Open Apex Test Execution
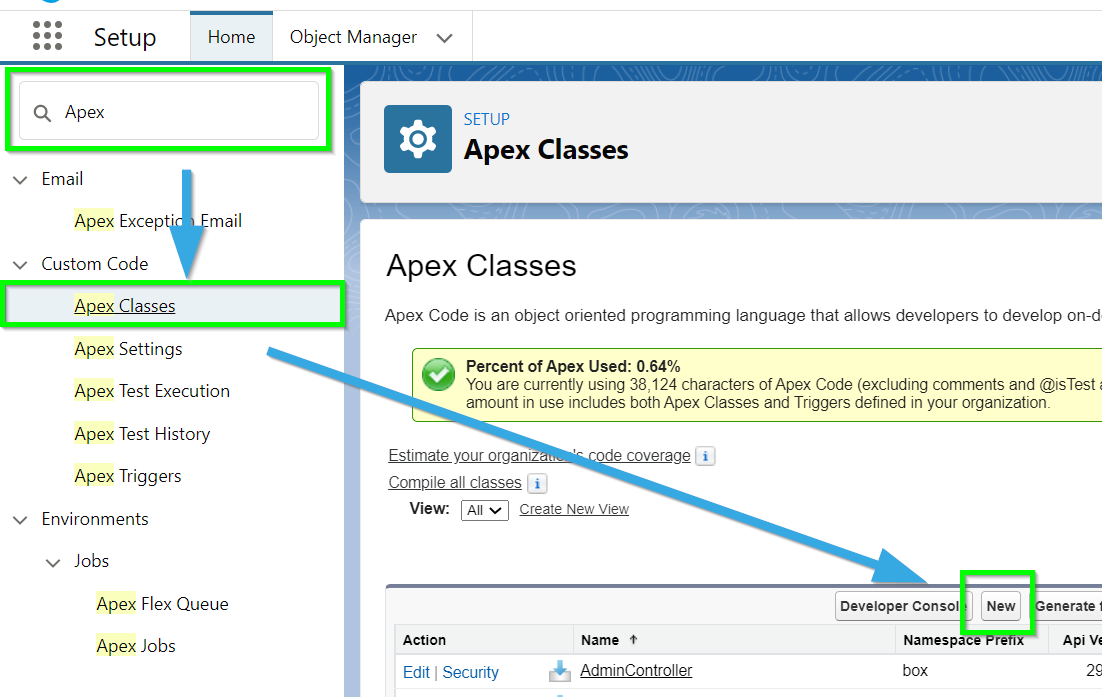The height and width of the screenshot is (697, 1102). 153,391
